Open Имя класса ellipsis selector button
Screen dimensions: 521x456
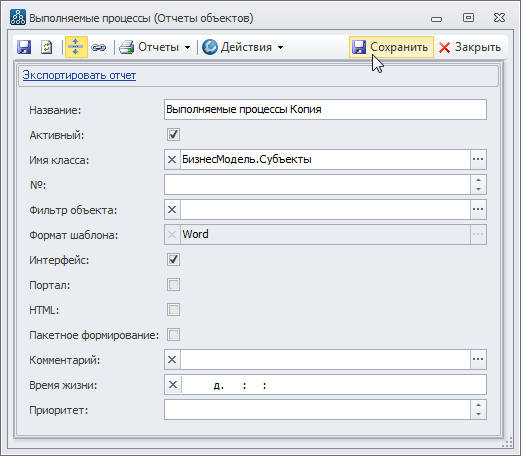478,159
